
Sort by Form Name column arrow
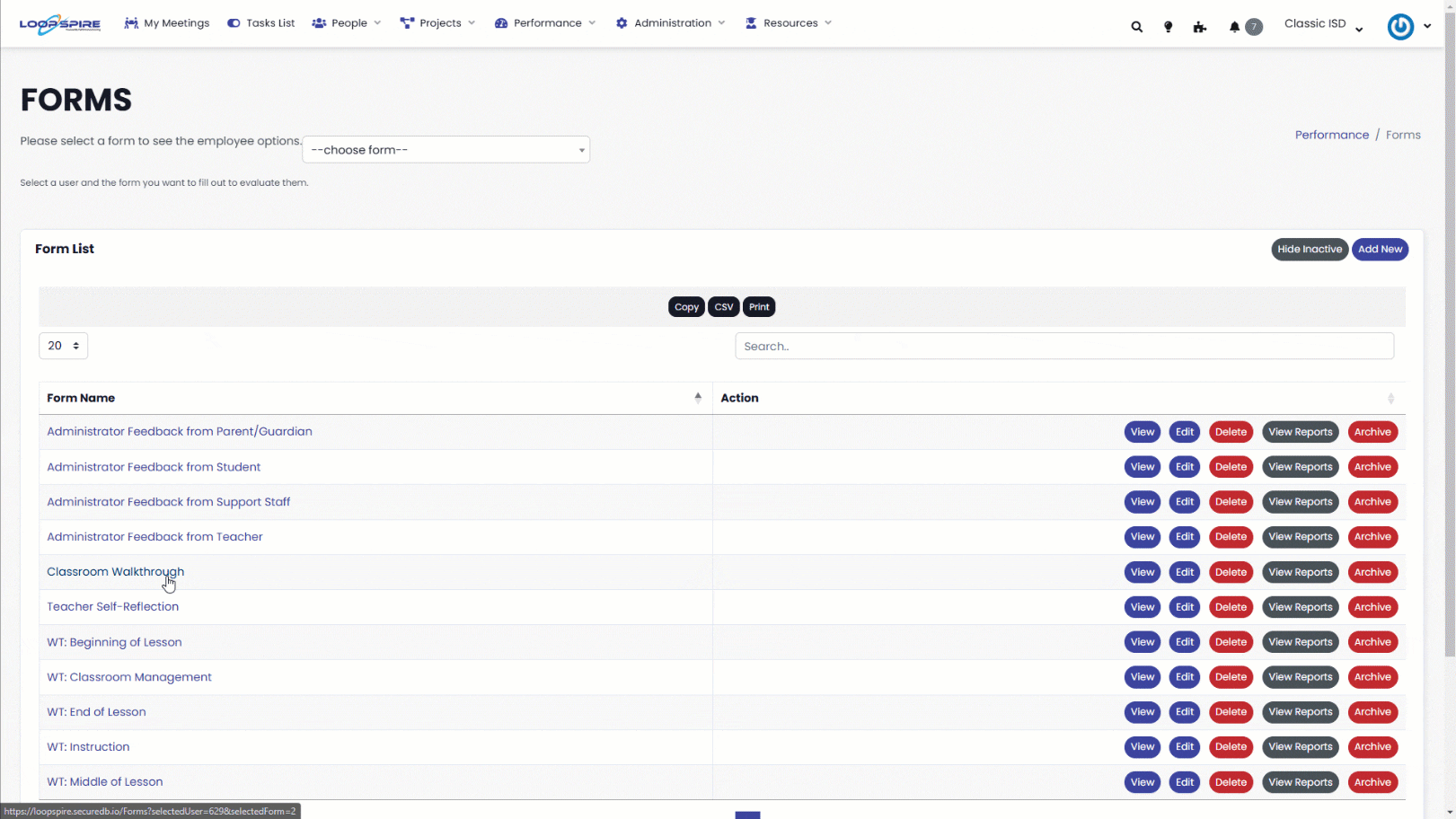pos(698,398)
